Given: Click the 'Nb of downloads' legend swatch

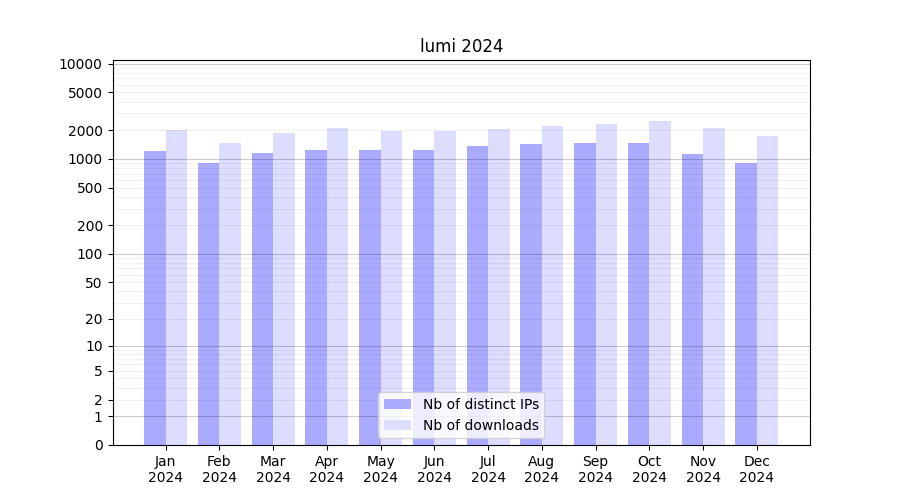Looking at the screenshot, I should pyautogui.click(x=397, y=425).
